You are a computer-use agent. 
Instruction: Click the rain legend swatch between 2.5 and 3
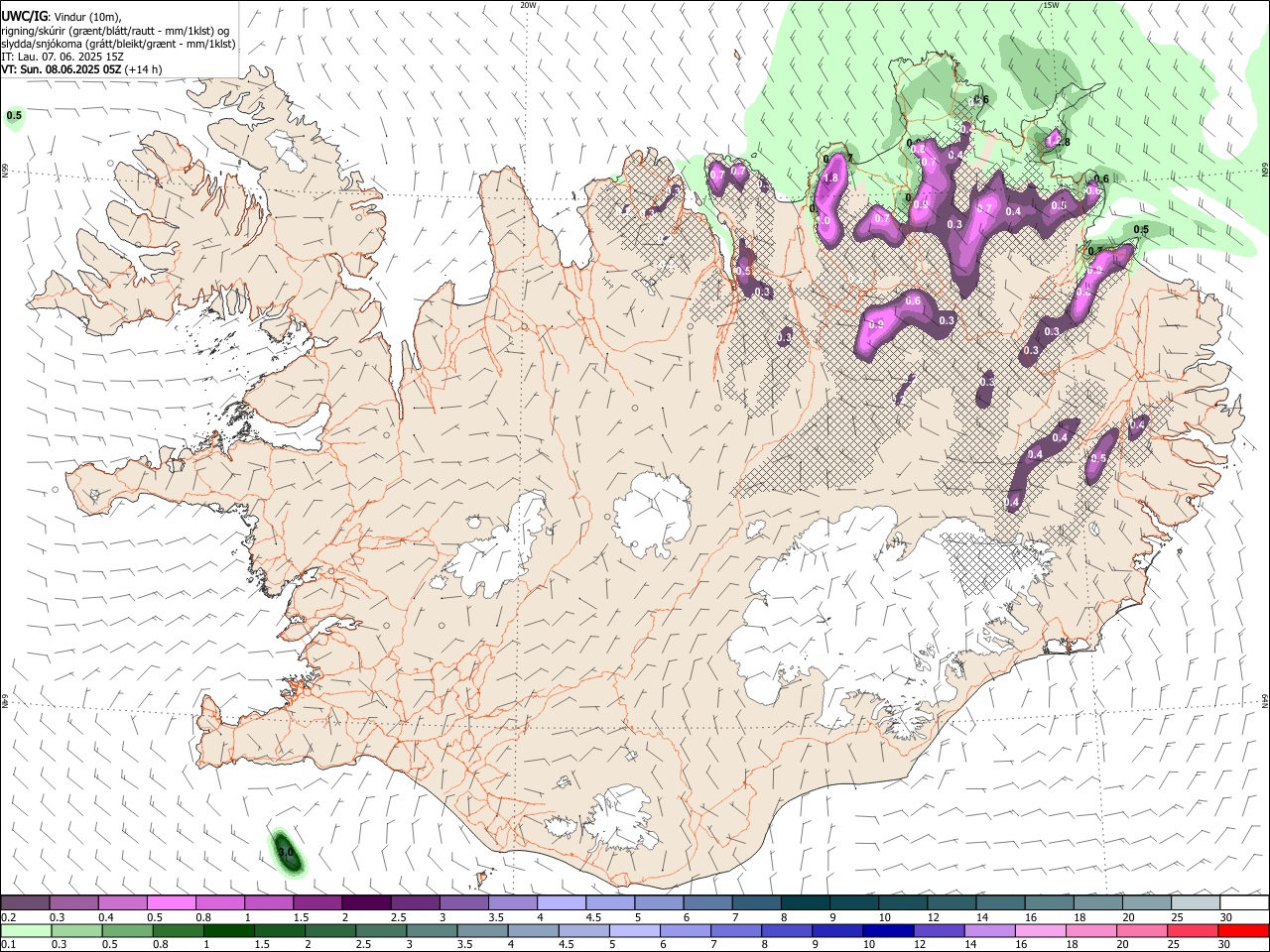click(381, 930)
